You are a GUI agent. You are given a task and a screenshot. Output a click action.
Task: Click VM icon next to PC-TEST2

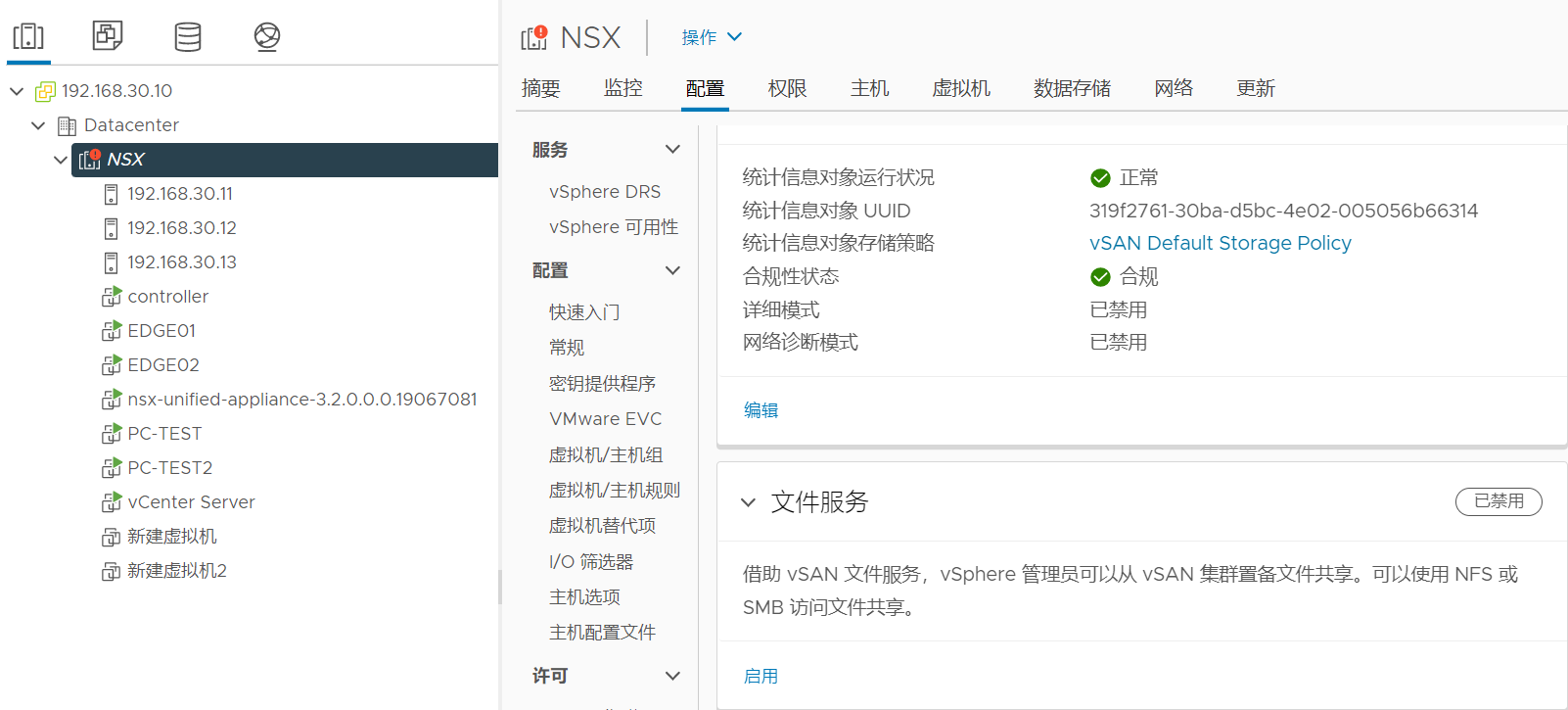(112, 467)
